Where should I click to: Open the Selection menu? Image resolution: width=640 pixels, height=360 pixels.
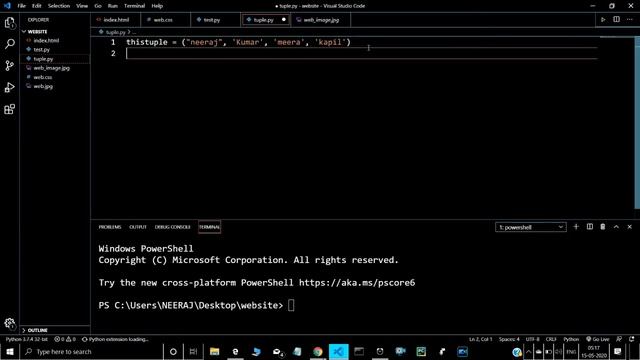point(59,6)
